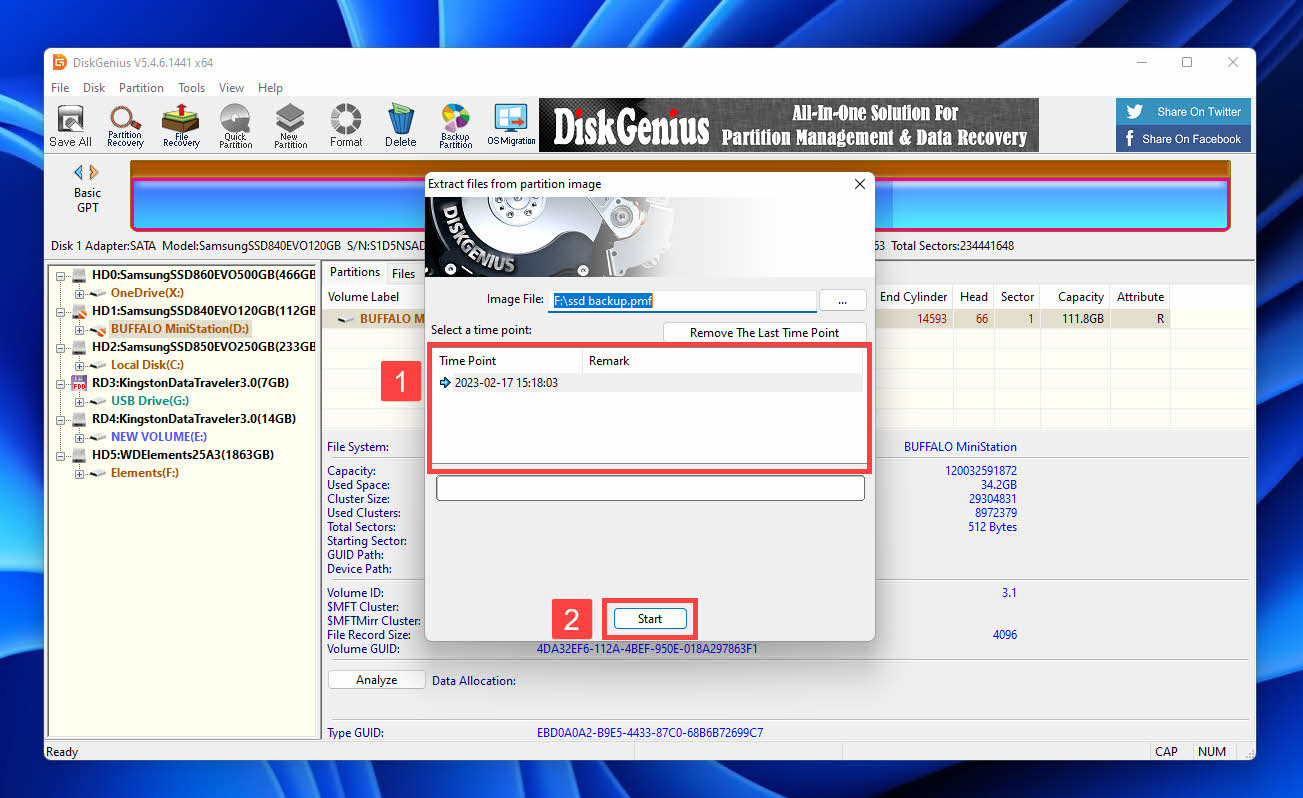Start the OS Migration tool
The image size is (1303, 798).
coord(511,126)
